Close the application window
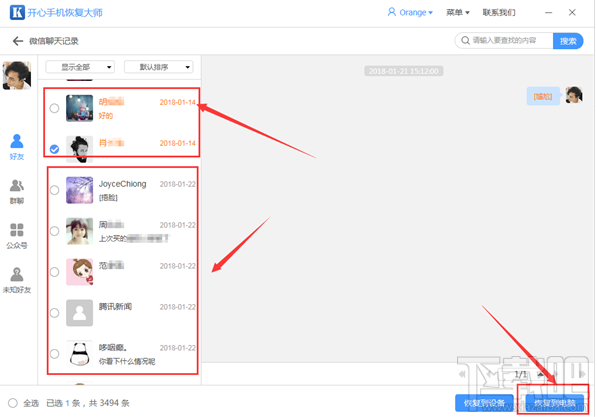Image resolution: width=597 pixels, height=417 pixels. tap(572, 13)
